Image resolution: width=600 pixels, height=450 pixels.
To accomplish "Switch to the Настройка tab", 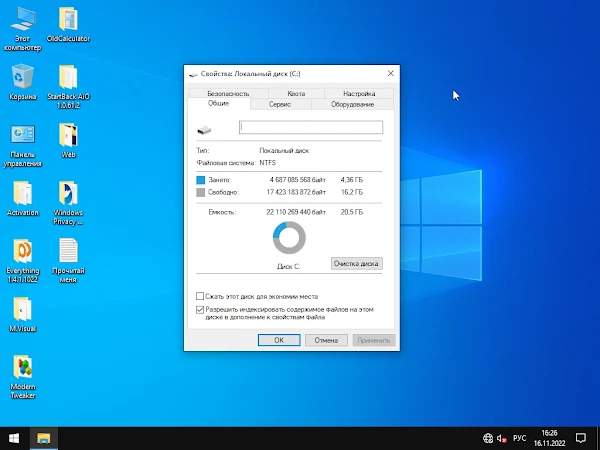I will (359, 93).
